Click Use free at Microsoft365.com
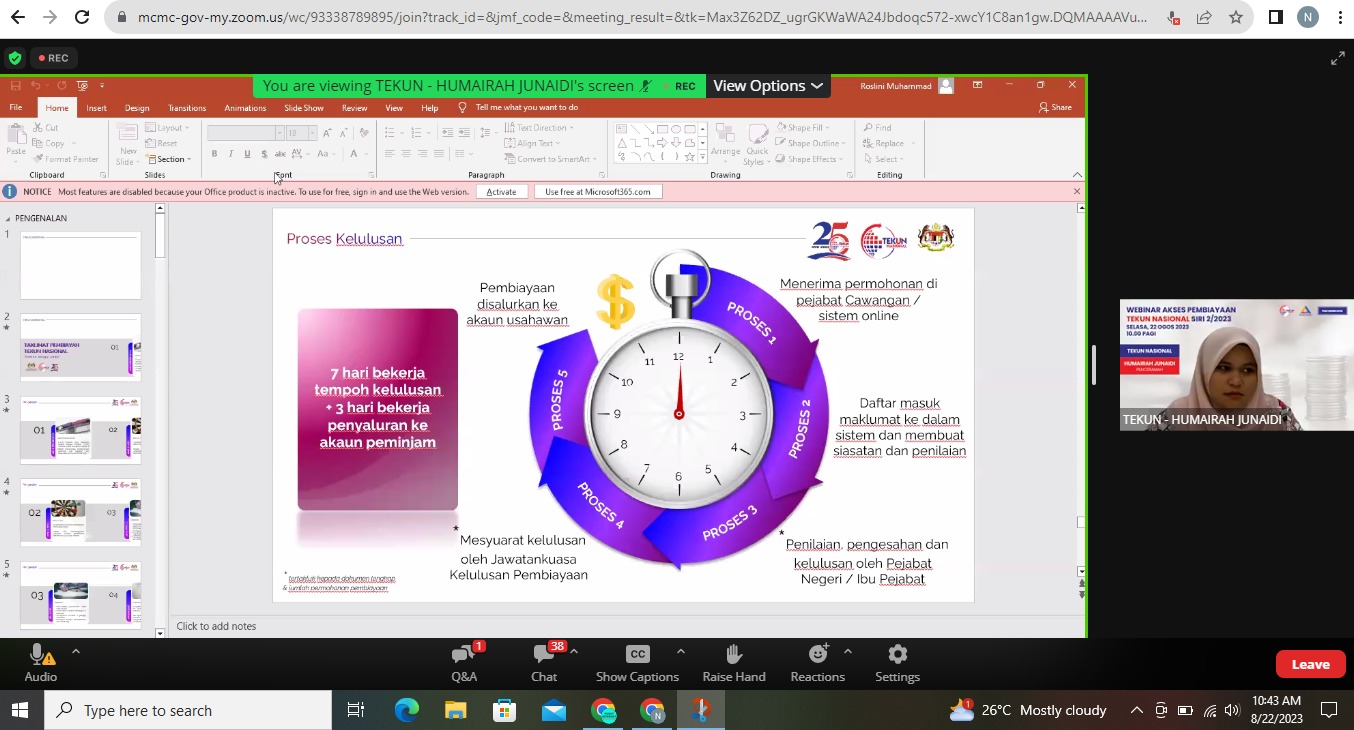Screen dimensions: 1354x730 [598, 192]
